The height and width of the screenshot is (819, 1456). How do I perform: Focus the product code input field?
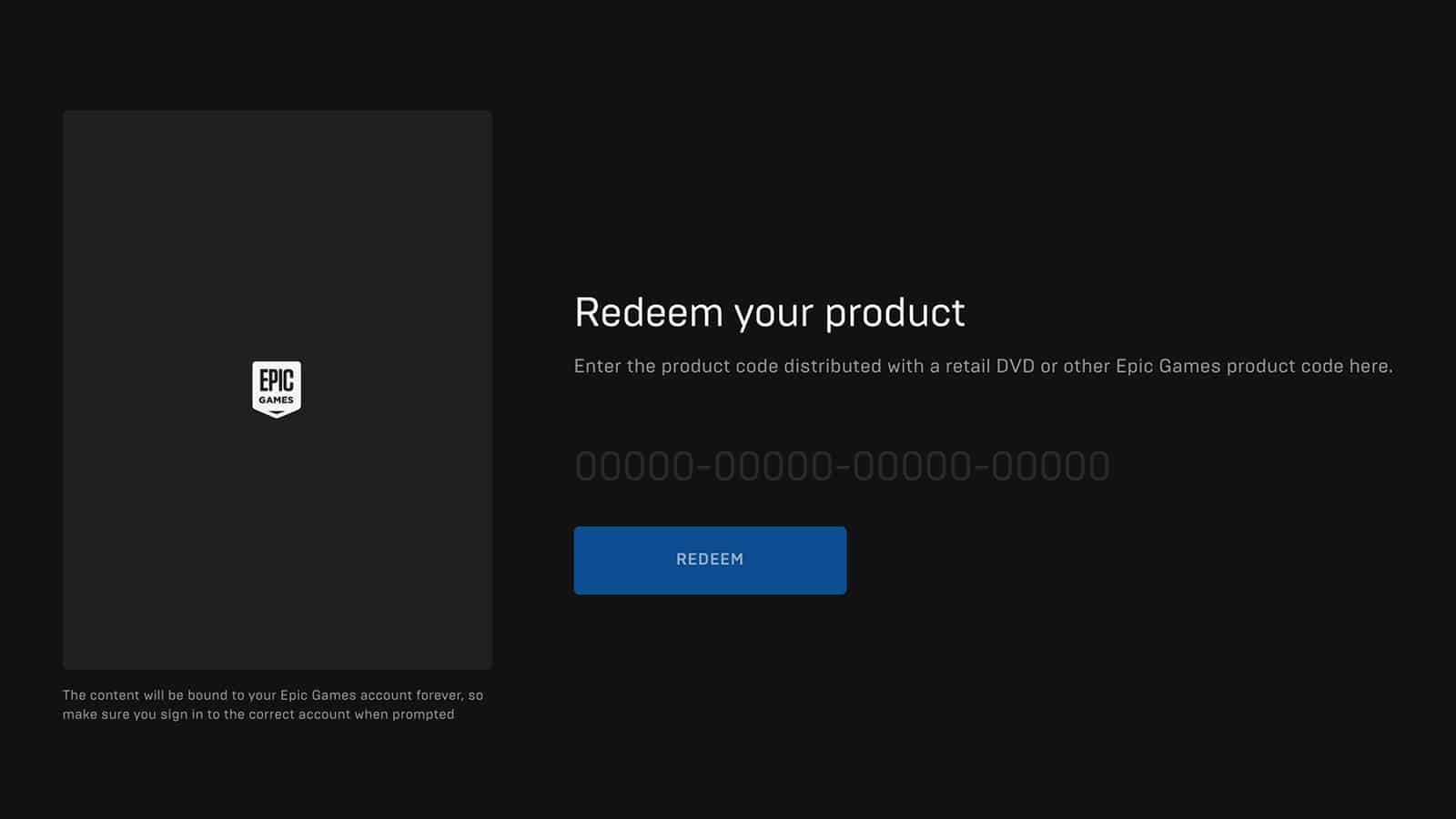[842, 467]
